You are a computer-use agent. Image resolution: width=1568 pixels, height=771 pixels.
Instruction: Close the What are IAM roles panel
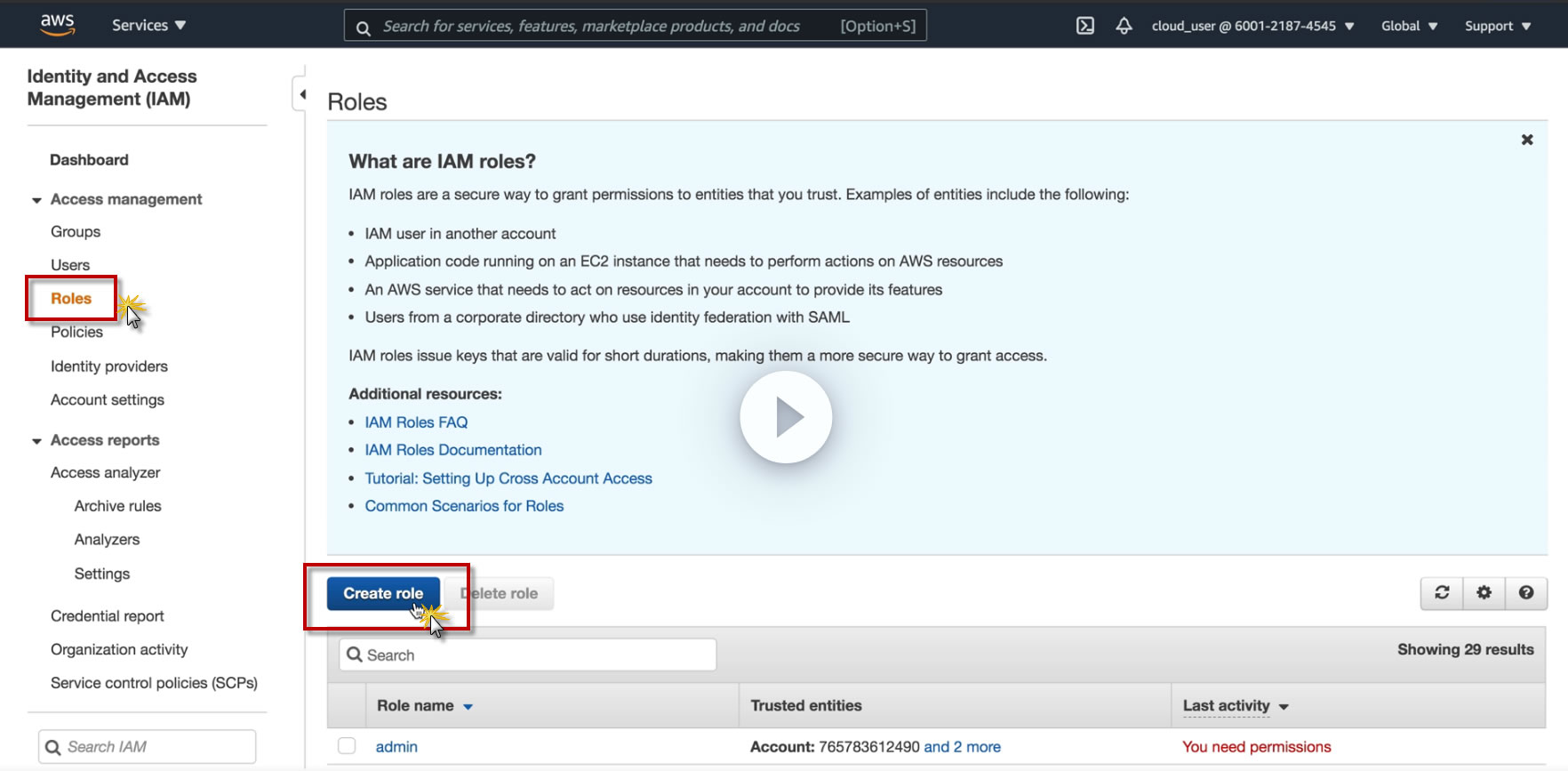click(x=1526, y=140)
